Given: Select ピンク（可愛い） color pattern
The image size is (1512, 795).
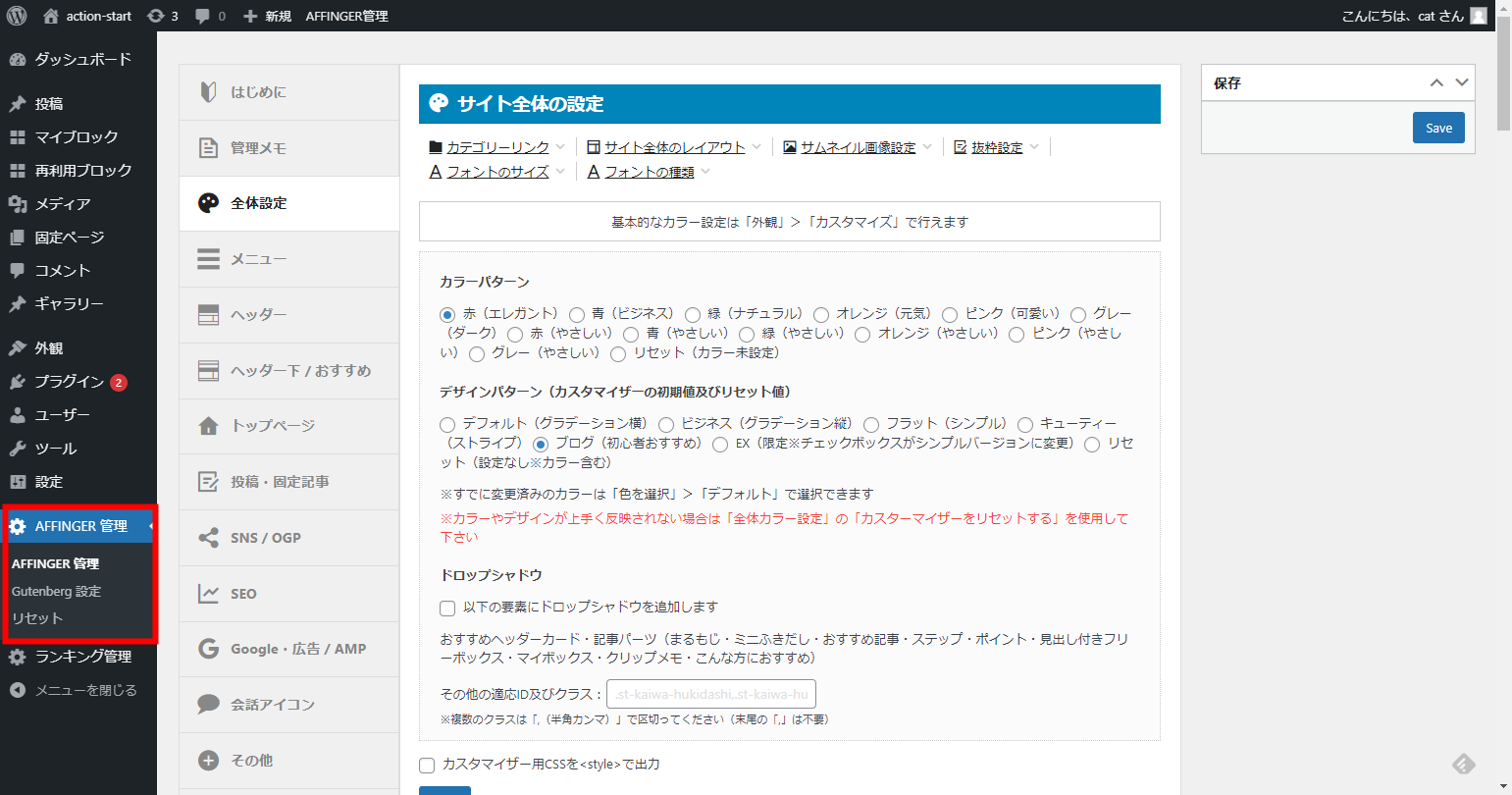Looking at the screenshot, I should [950, 315].
